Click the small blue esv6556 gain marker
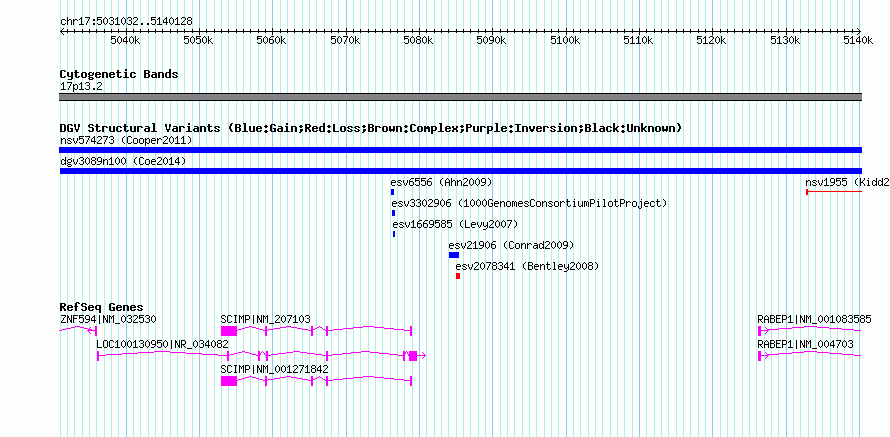Viewport: 890px width, 437px height. (x=392, y=192)
